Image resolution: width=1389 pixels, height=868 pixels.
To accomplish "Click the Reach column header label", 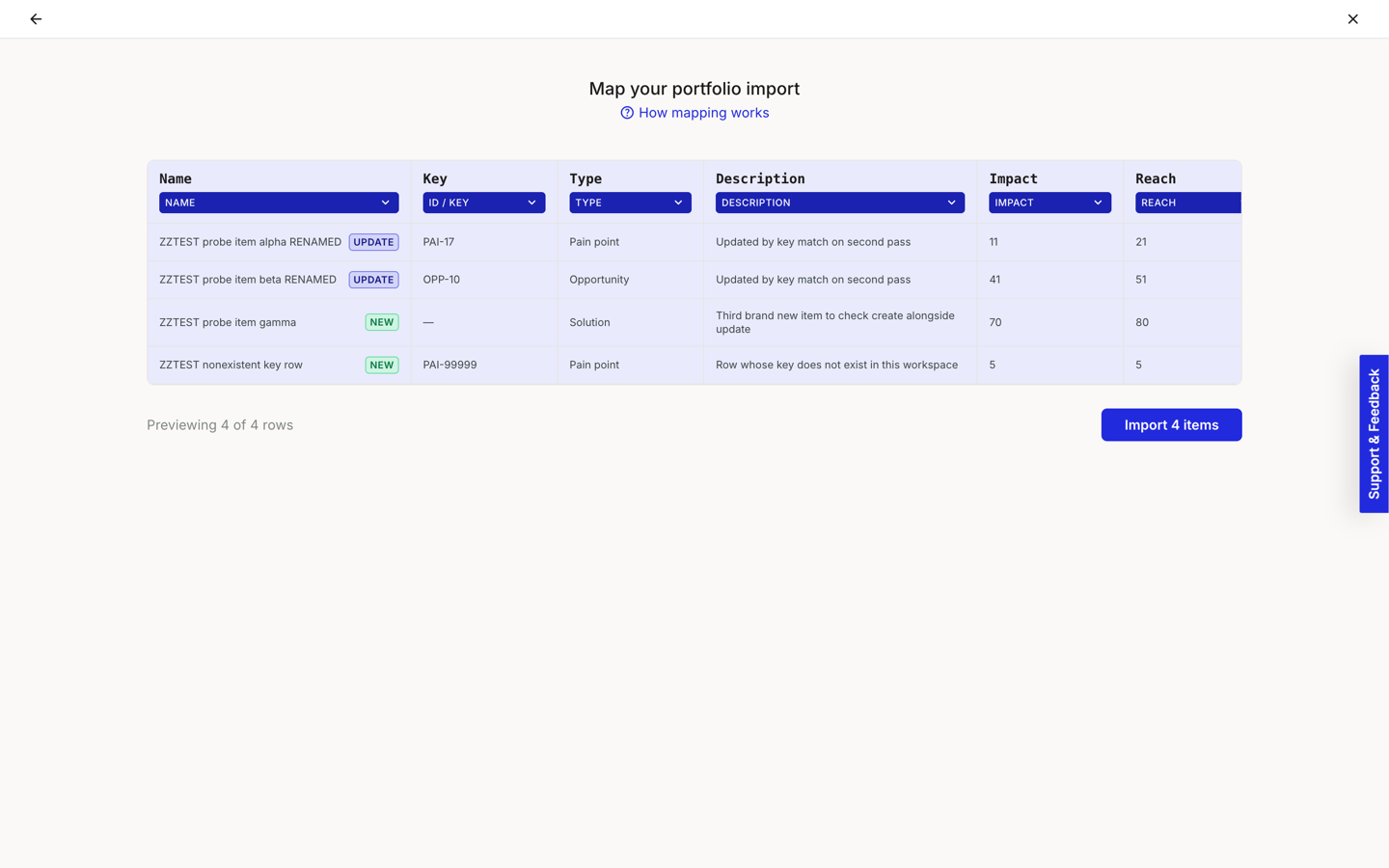I will coord(1156,178).
